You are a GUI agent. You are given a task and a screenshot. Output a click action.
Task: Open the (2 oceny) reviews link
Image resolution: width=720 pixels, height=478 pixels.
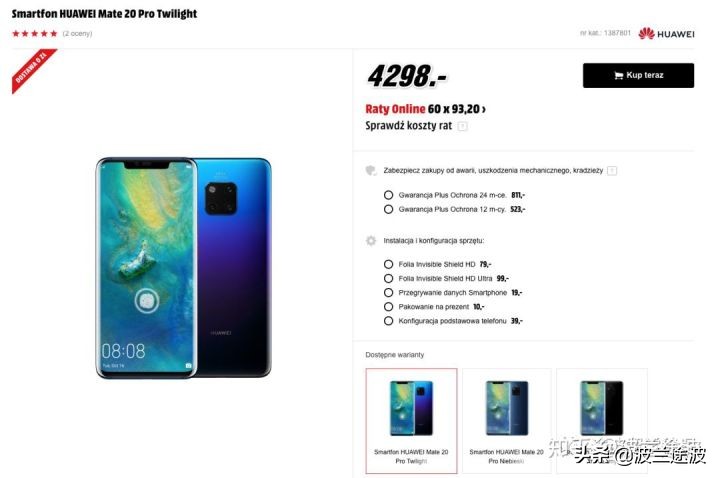point(77,34)
